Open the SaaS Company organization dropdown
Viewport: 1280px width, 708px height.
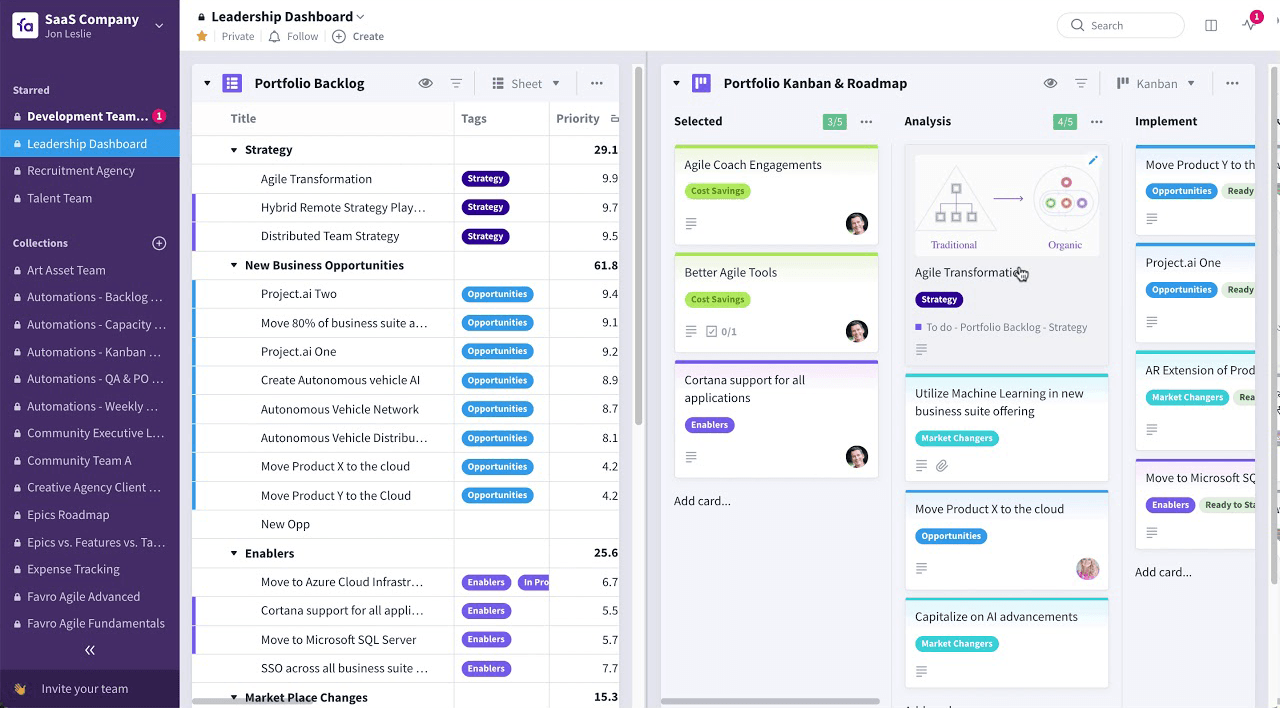pyautogui.click(x=159, y=26)
